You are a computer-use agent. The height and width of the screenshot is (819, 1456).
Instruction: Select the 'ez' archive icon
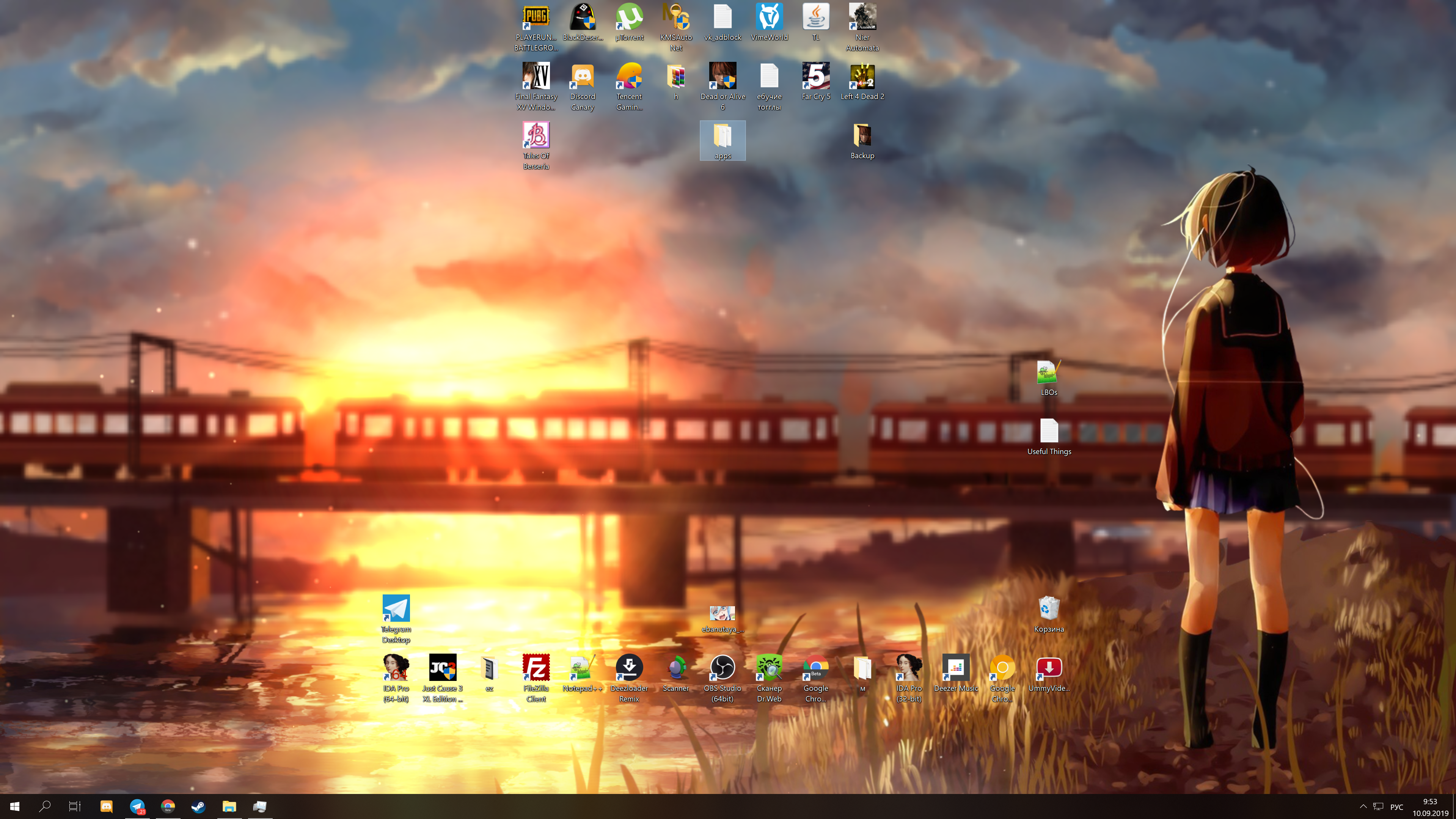[490, 673]
